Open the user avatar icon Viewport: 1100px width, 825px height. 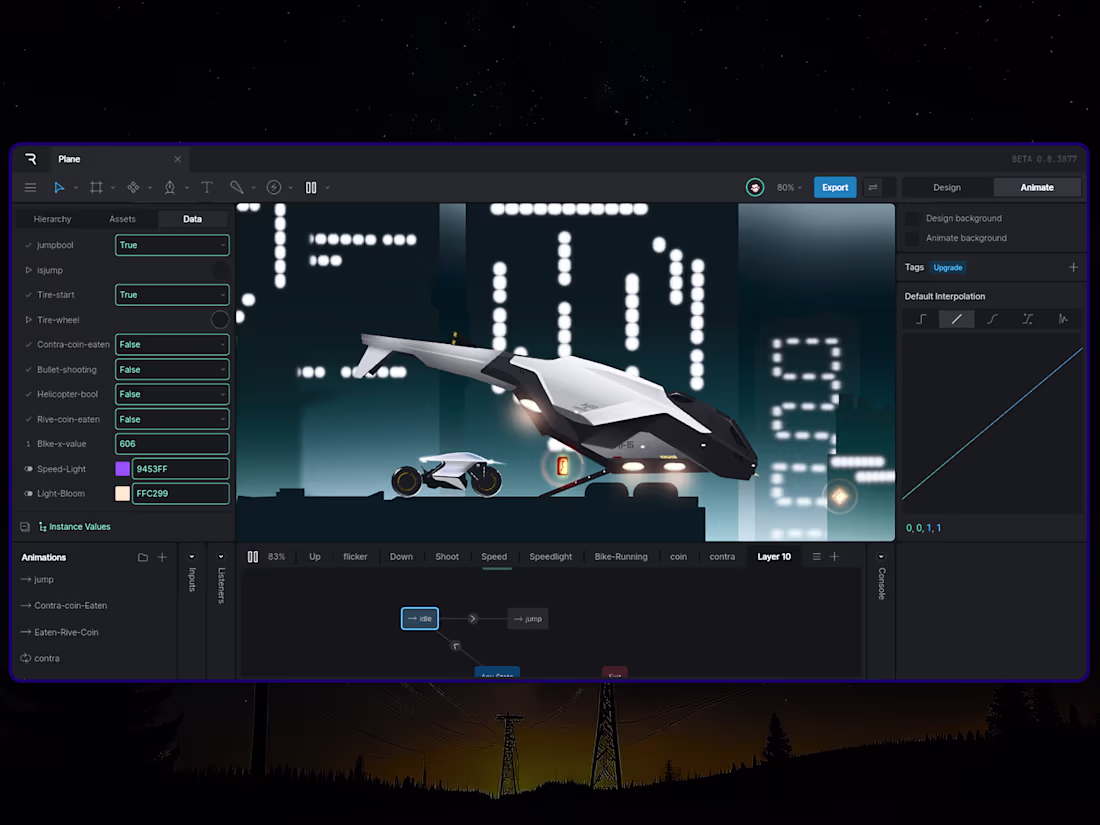point(755,187)
